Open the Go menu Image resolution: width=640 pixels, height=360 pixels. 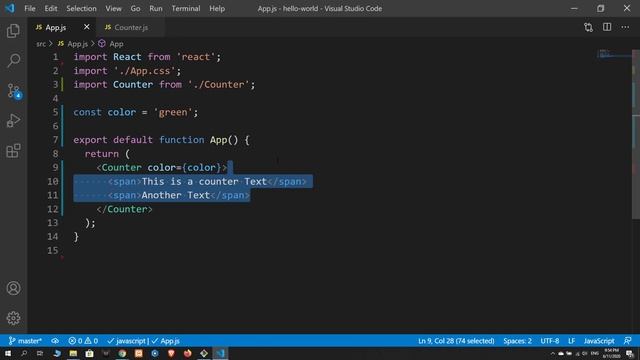click(x=136, y=8)
